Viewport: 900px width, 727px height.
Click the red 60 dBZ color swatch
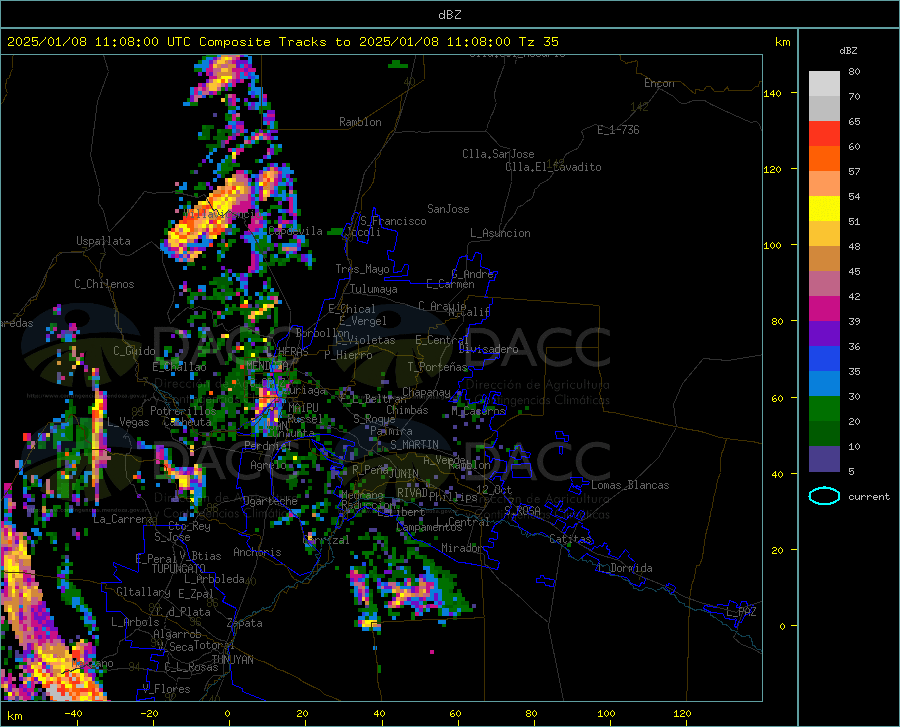pos(824,134)
